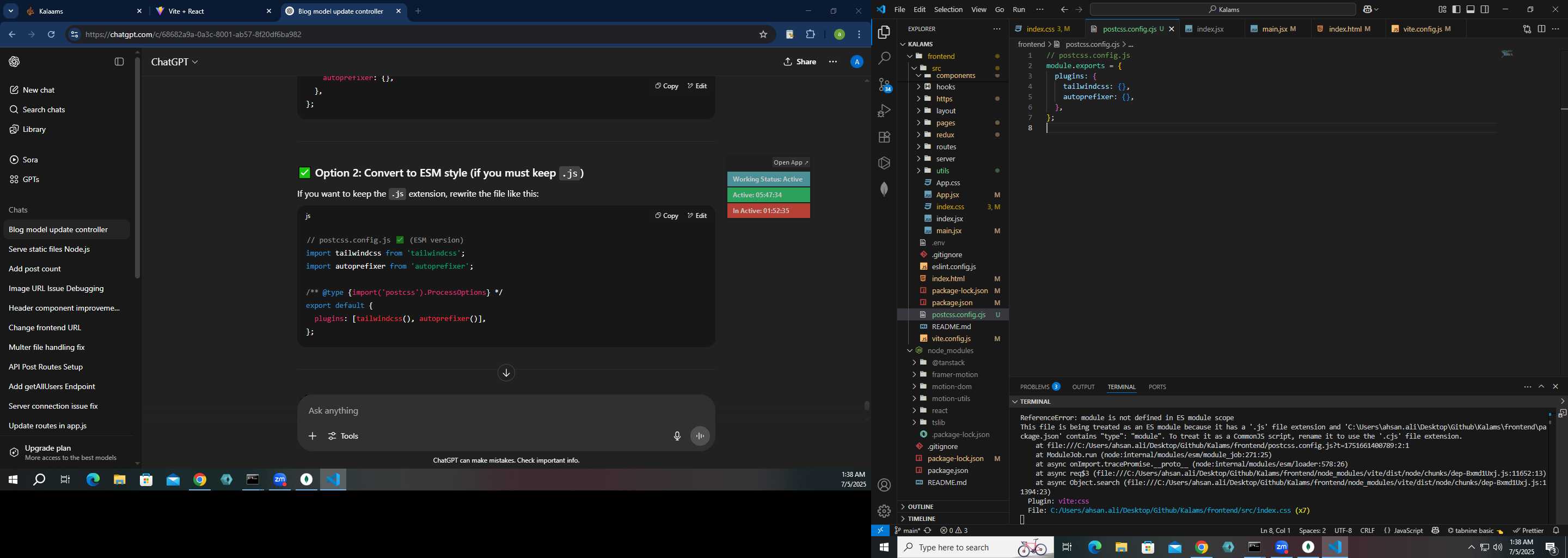Open Source Control view showing 34 changes
1568x558 pixels.
pos(884,86)
